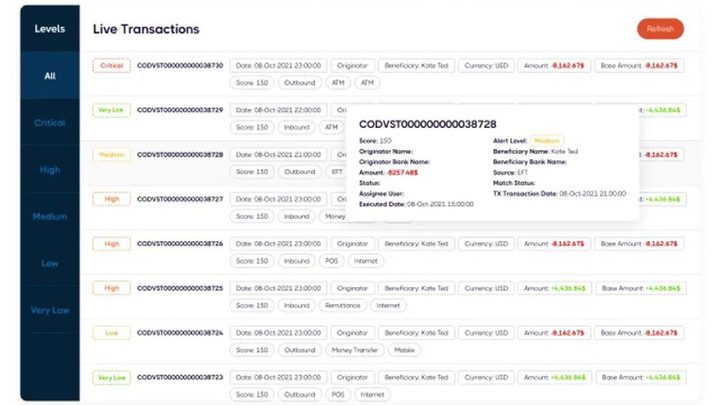The width and height of the screenshot is (720, 405).
Task: Click the Medium badge on row 38728
Action: coord(112,155)
